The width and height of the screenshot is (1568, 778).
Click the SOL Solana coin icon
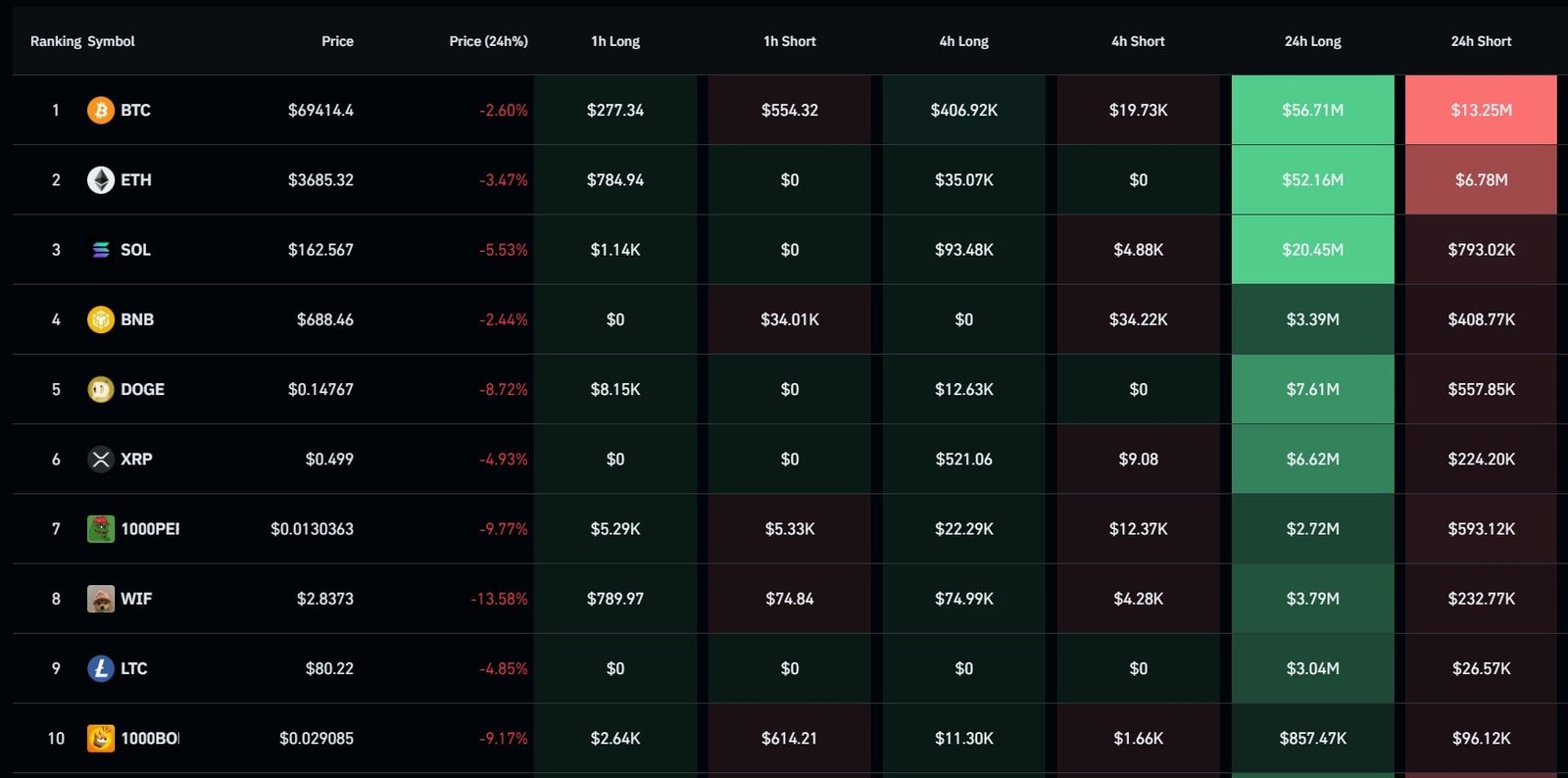click(x=101, y=250)
